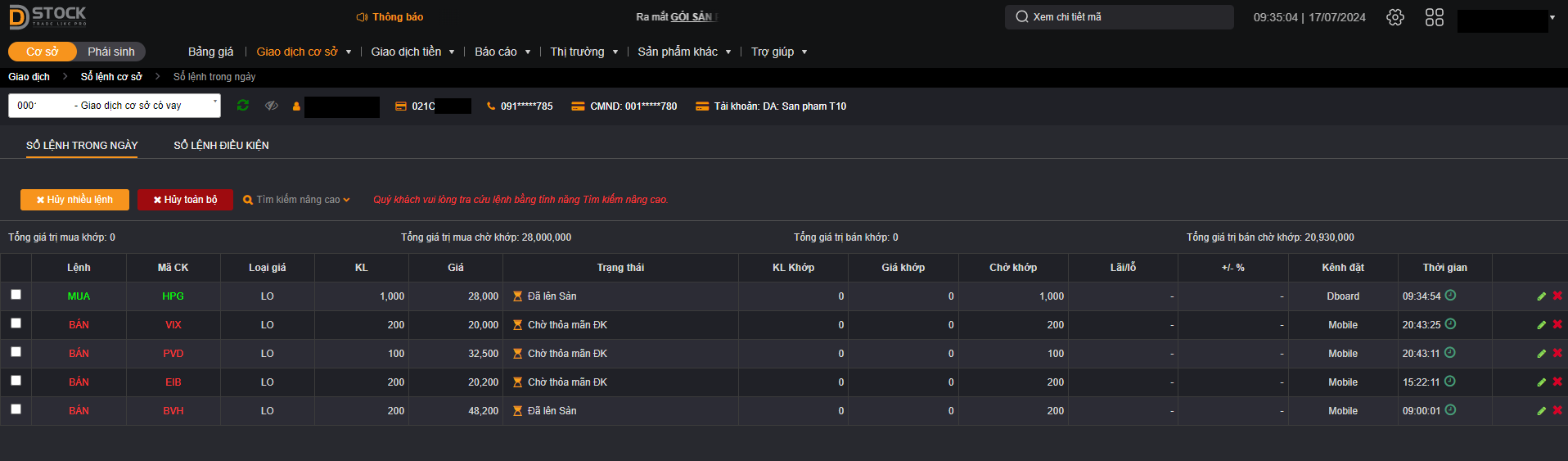
Task: Open the settings gear icon
Action: click(x=1395, y=17)
